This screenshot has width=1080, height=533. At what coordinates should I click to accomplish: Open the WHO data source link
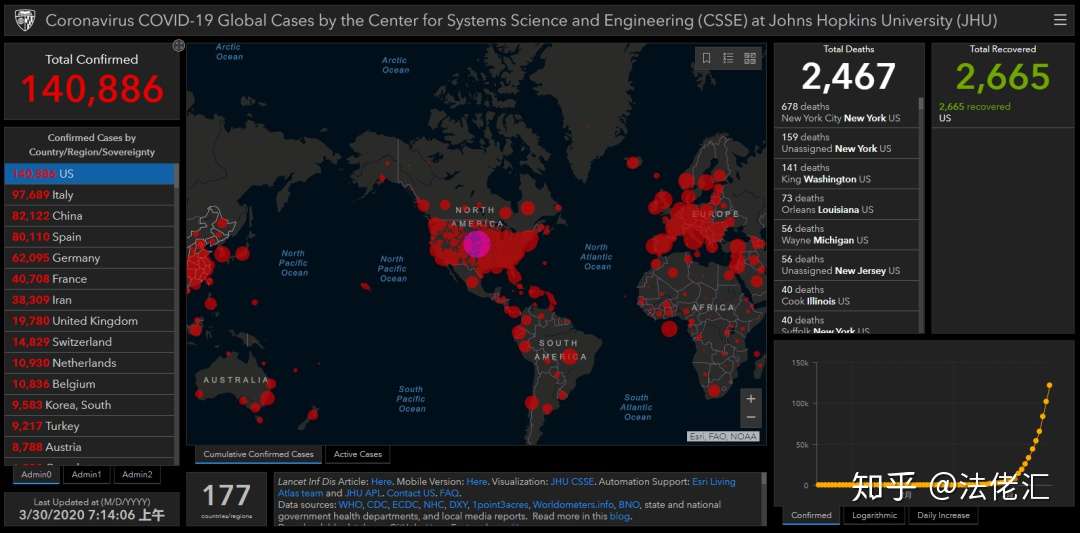350,505
